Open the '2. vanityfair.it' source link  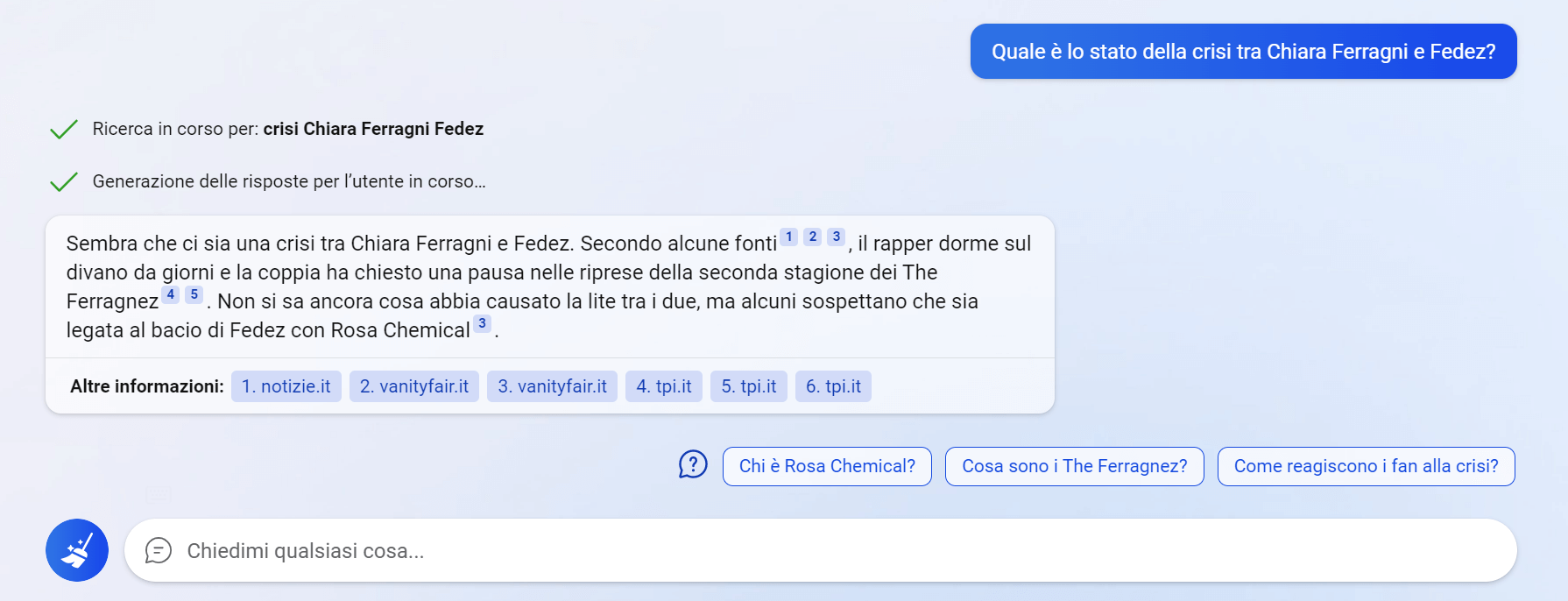414,386
